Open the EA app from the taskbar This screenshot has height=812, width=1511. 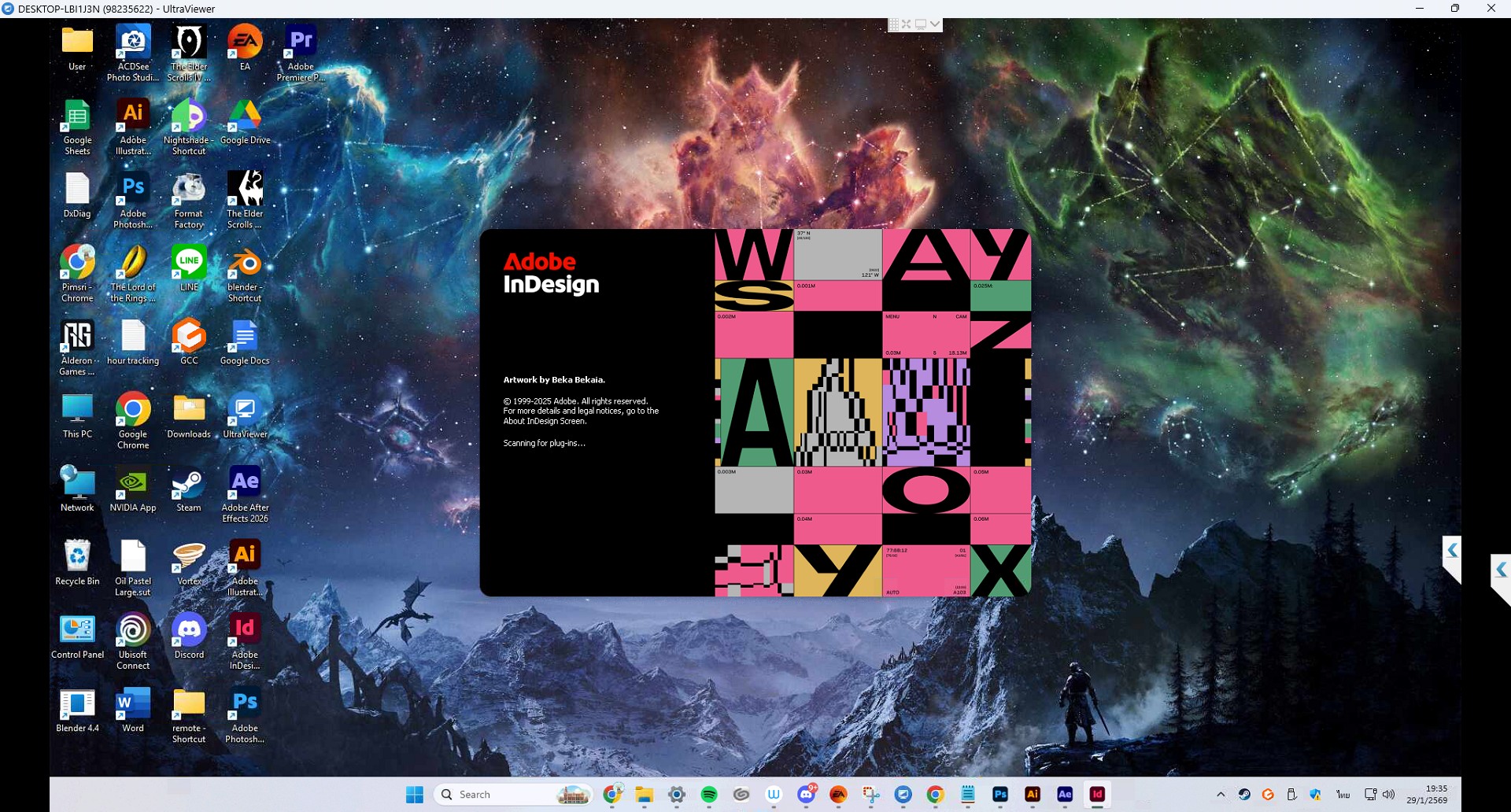coord(839,795)
